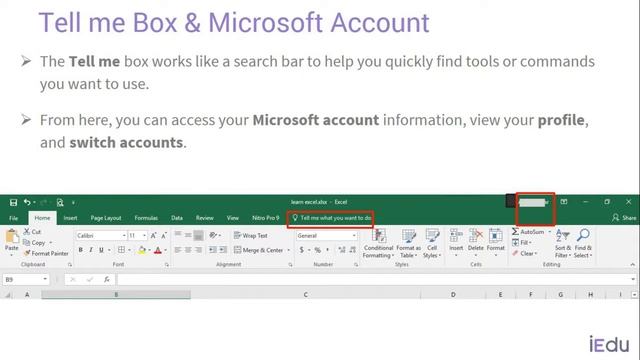Click the Share button

coord(624,218)
